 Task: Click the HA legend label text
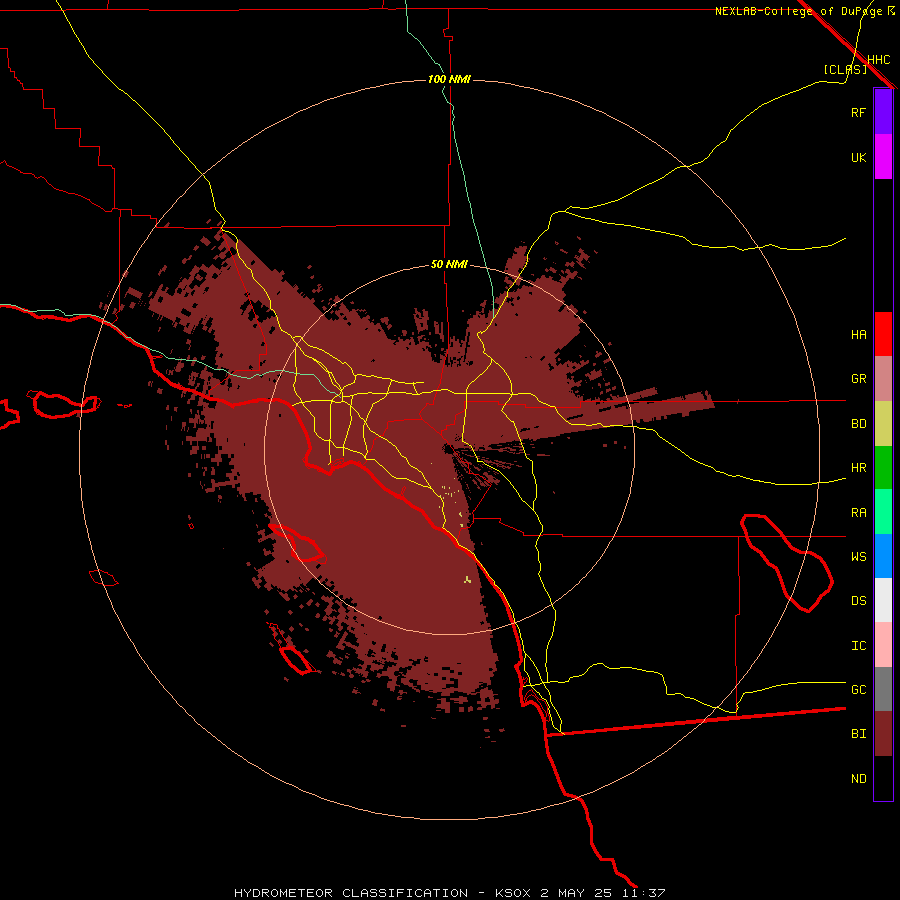[x=858, y=334]
